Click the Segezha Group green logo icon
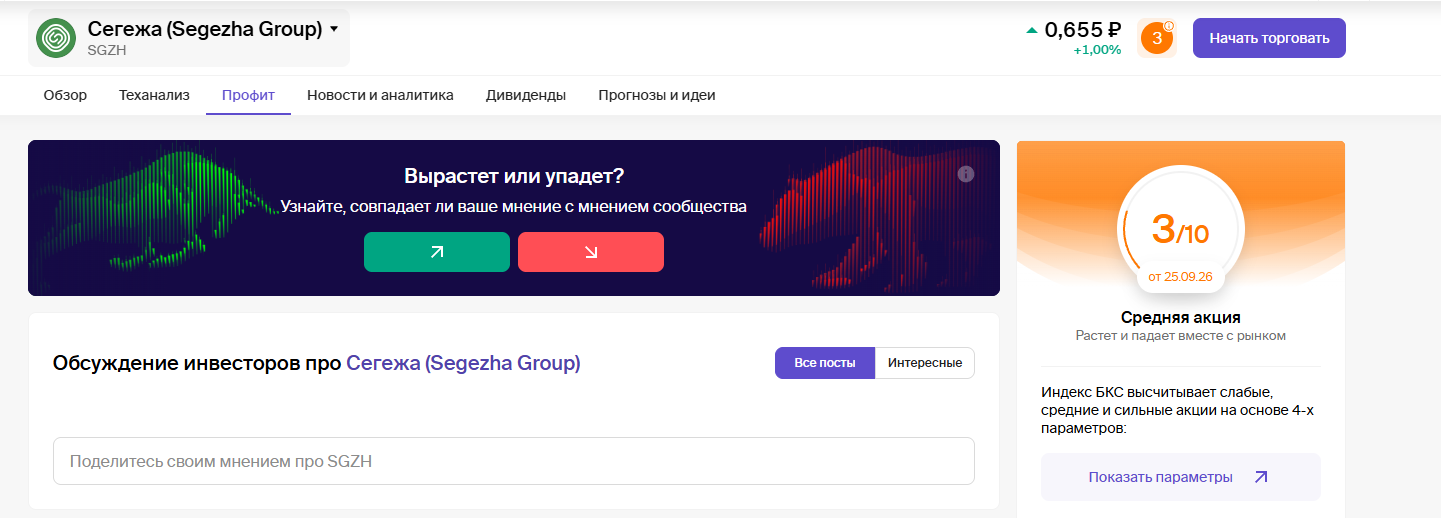Image resolution: width=1441 pixels, height=518 pixels. pyautogui.click(x=56, y=38)
